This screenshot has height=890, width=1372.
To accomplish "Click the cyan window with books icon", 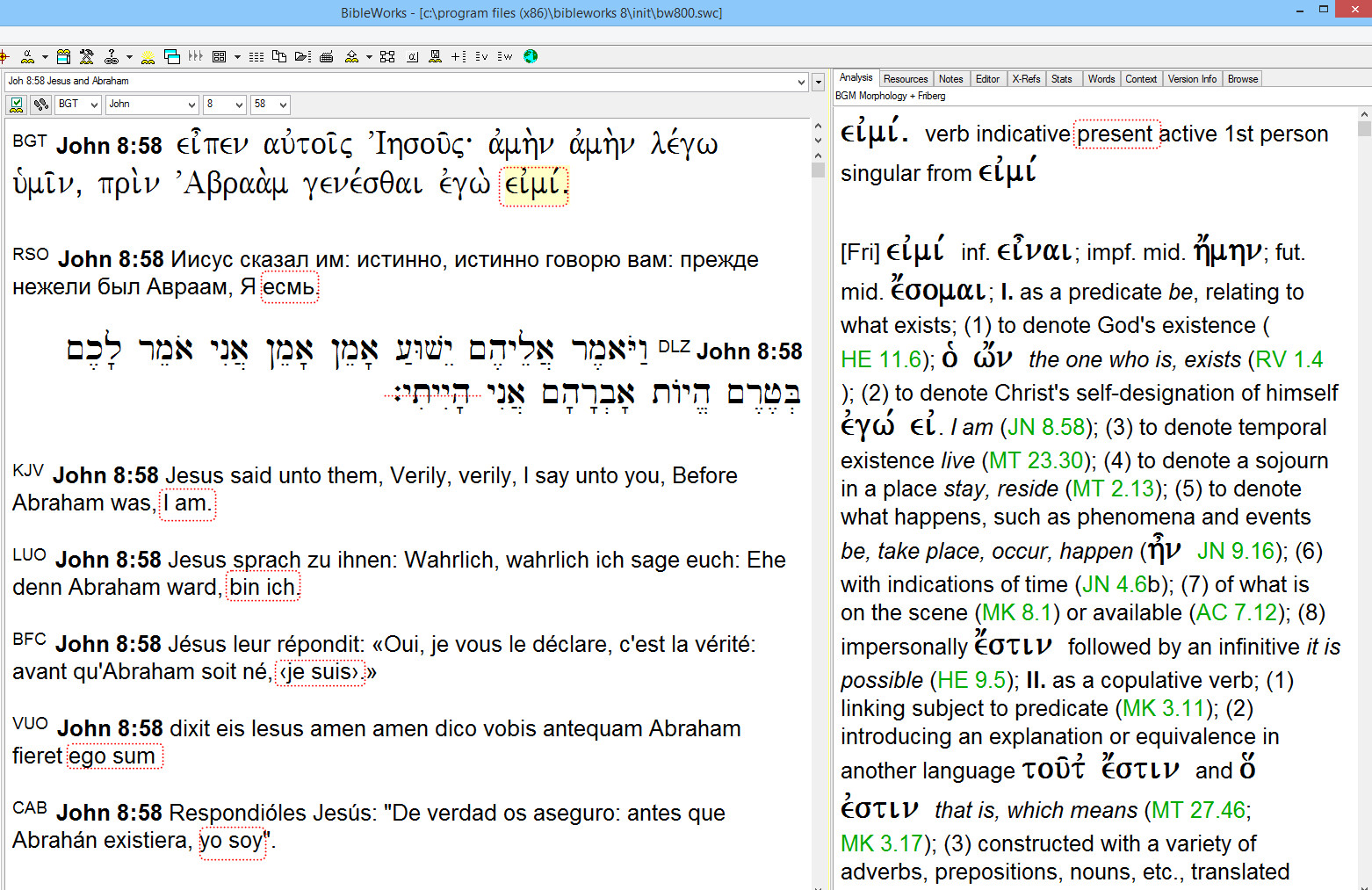I will pyautogui.click(x=63, y=57).
